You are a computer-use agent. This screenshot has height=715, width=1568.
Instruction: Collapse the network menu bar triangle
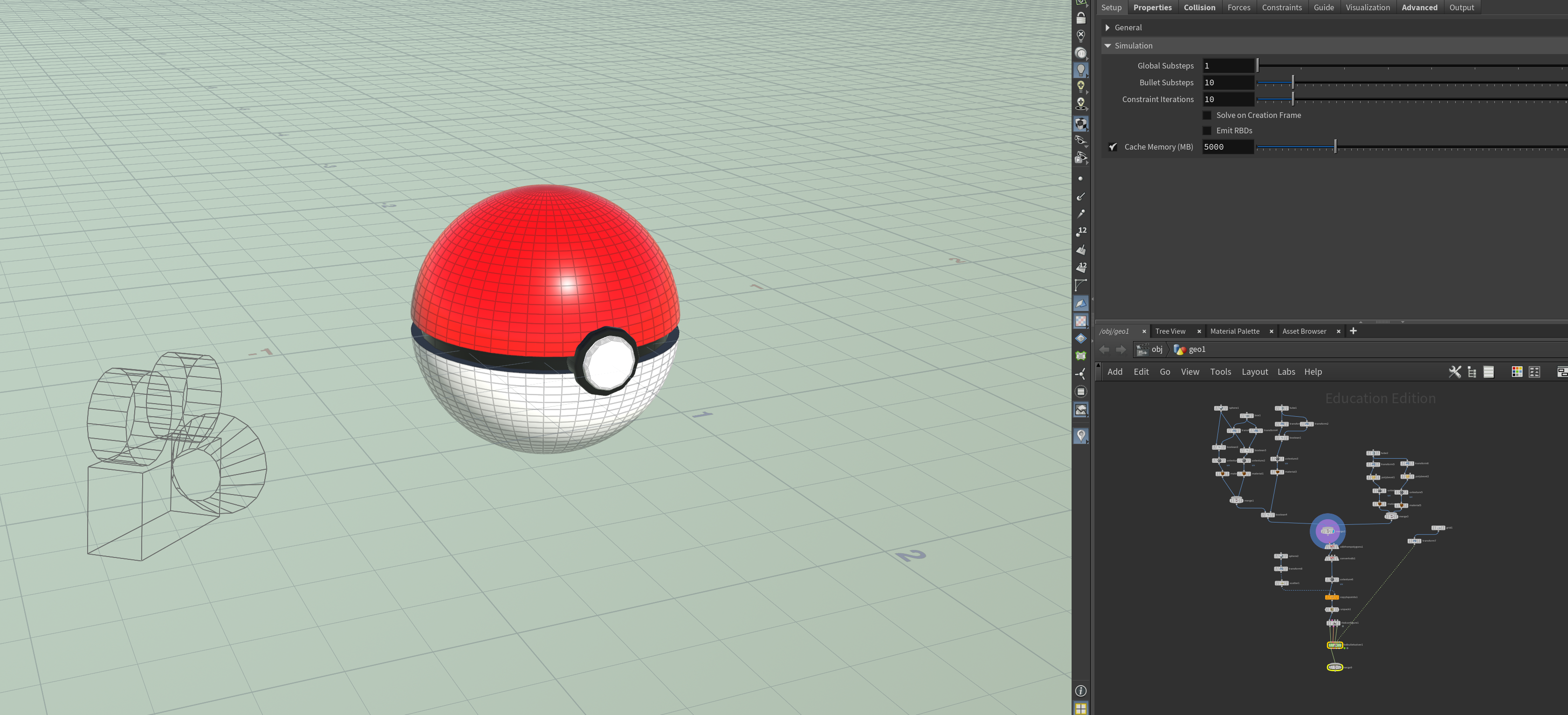click(1098, 365)
